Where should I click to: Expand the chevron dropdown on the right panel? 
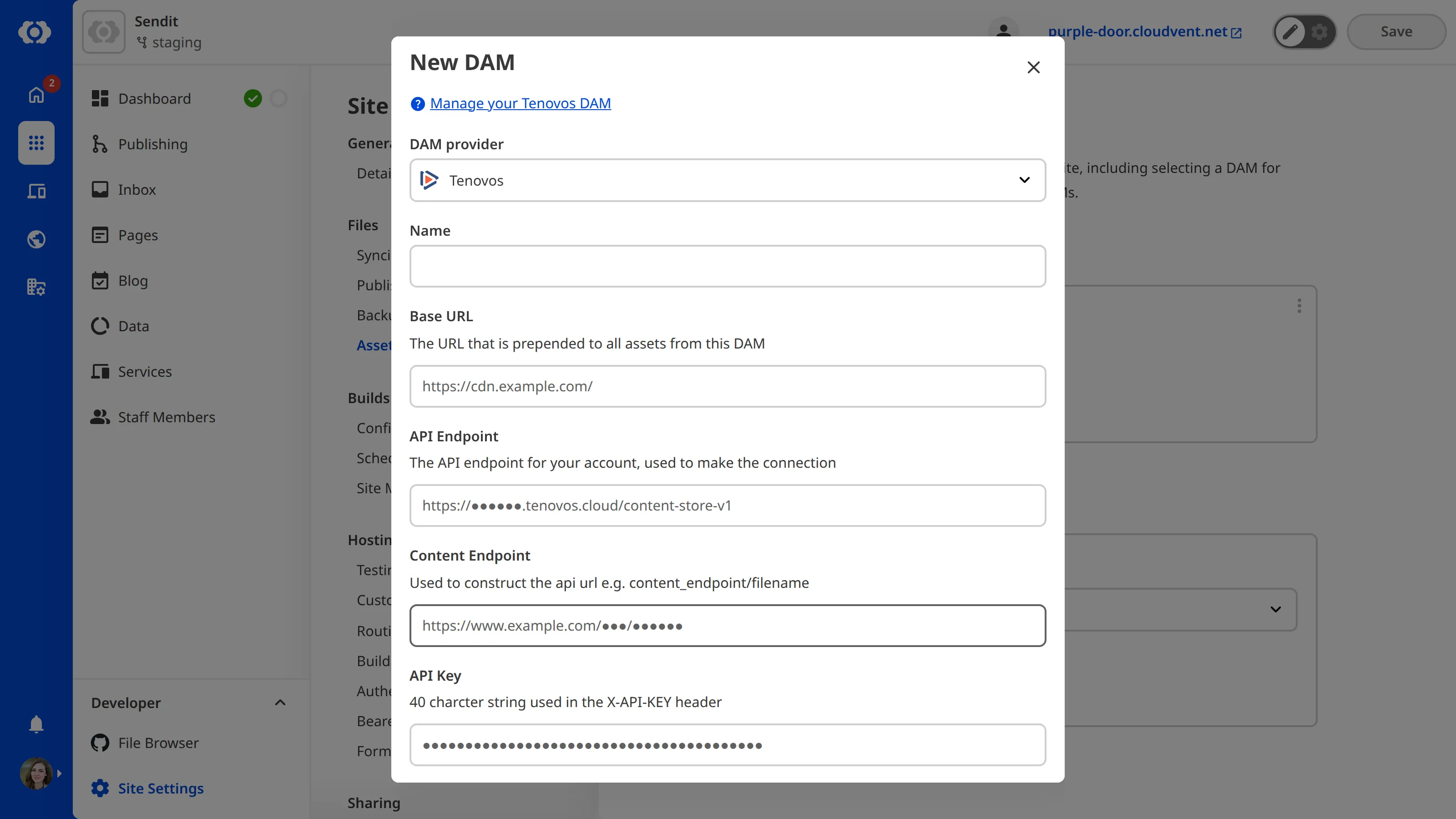coord(1276,610)
